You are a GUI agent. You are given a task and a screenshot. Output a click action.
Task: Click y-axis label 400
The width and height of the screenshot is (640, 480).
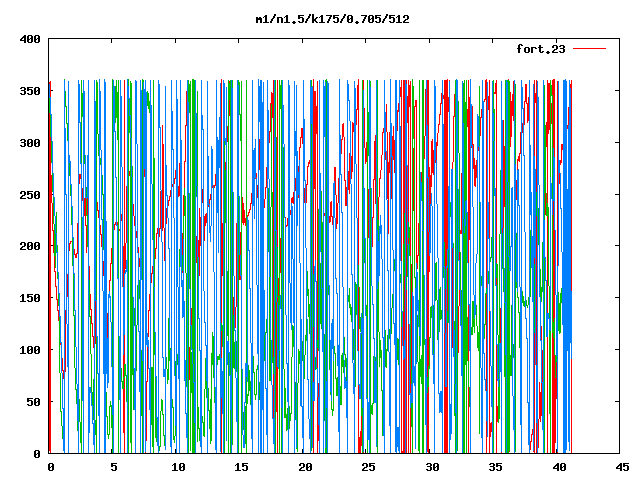pyautogui.click(x=30, y=39)
